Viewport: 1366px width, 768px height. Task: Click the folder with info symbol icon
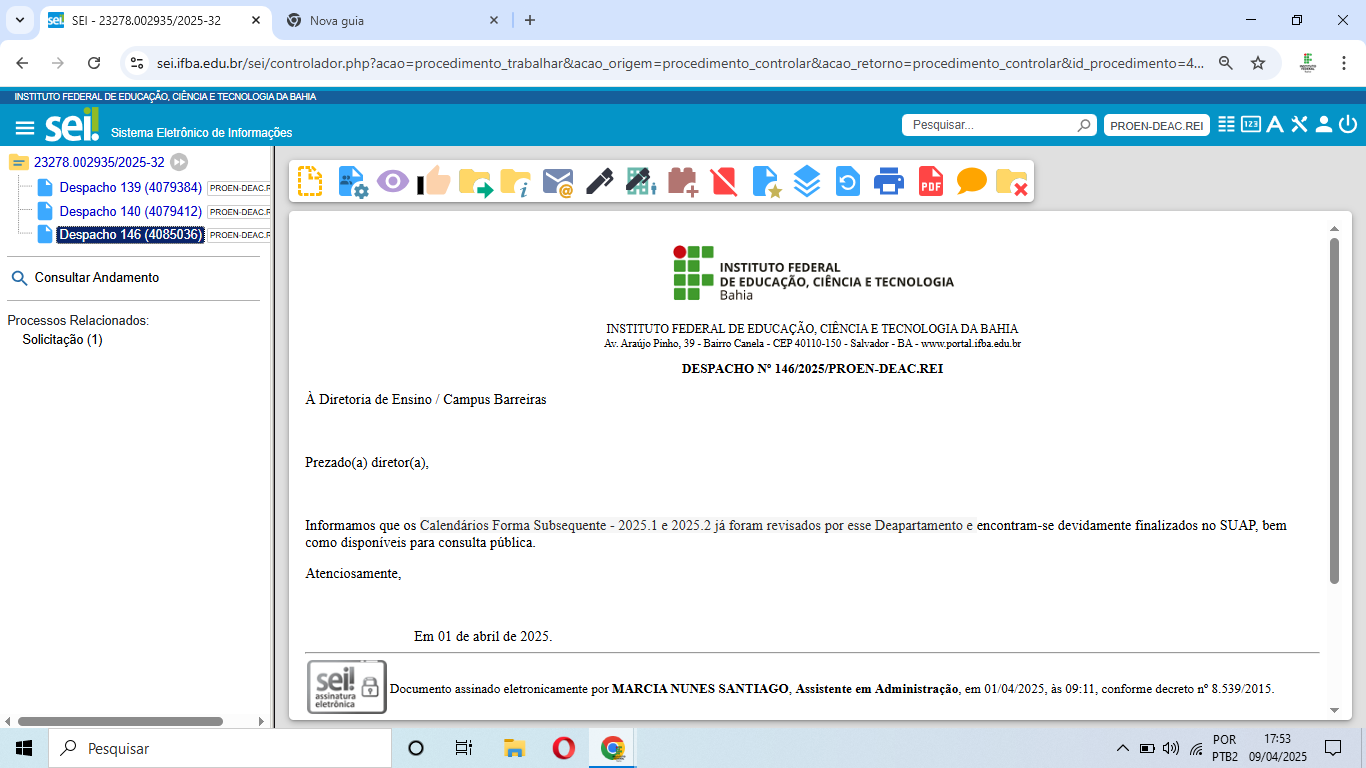coord(516,182)
